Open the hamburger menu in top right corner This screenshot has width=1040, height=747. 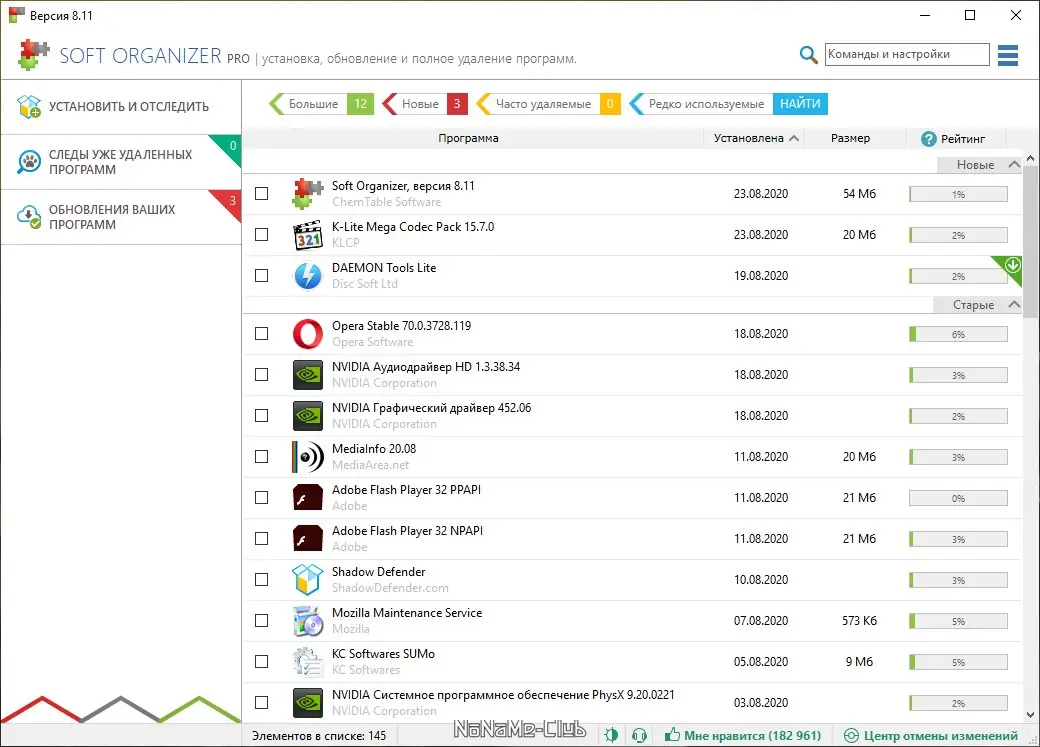[x=1007, y=55]
